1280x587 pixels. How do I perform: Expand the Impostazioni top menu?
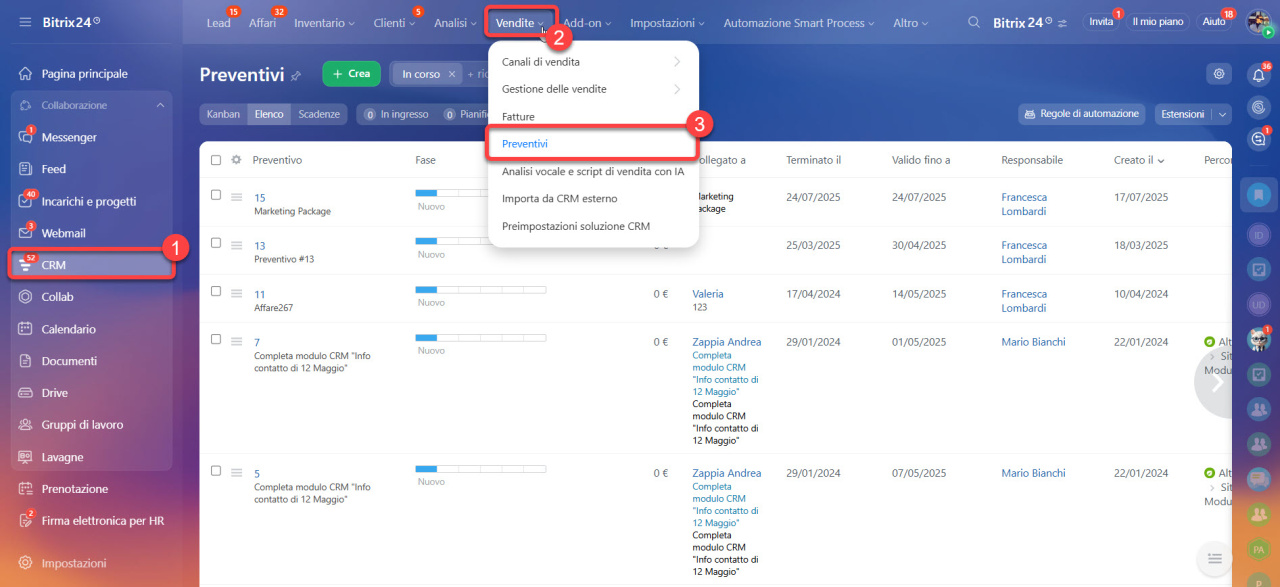click(x=667, y=23)
